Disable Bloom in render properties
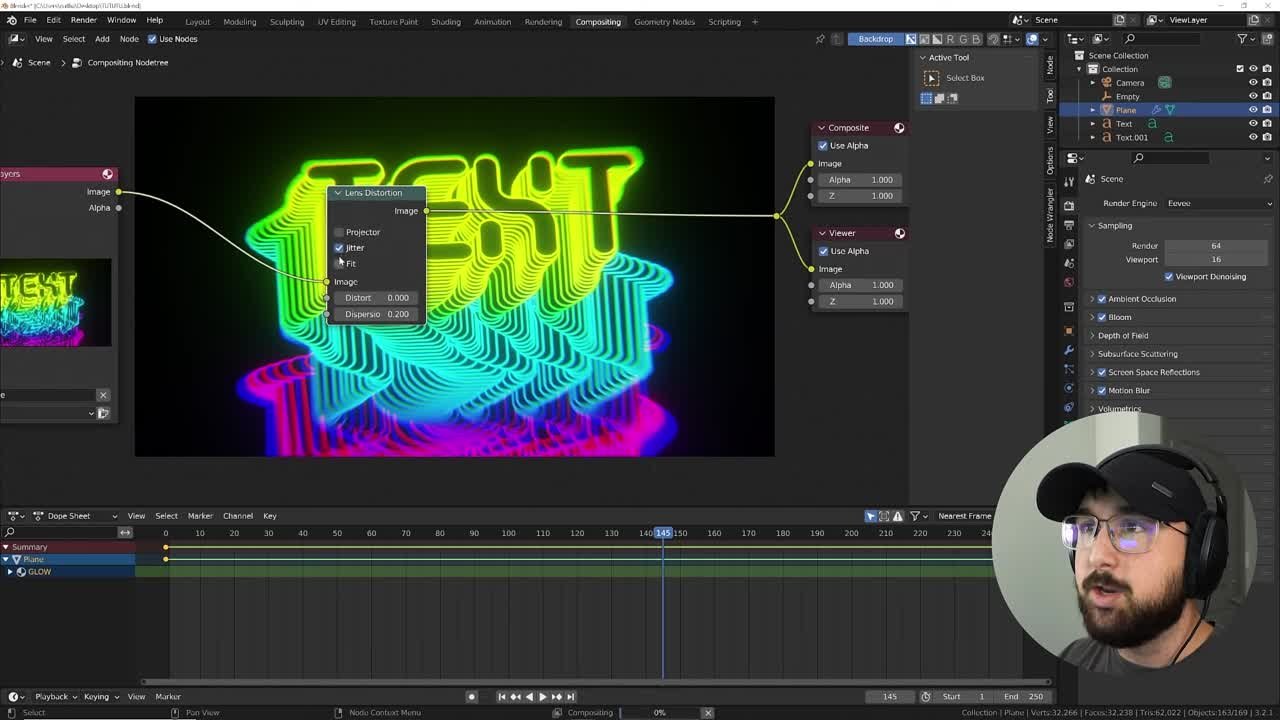The height and width of the screenshot is (720, 1280). pyautogui.click(x=1102, y=317)
